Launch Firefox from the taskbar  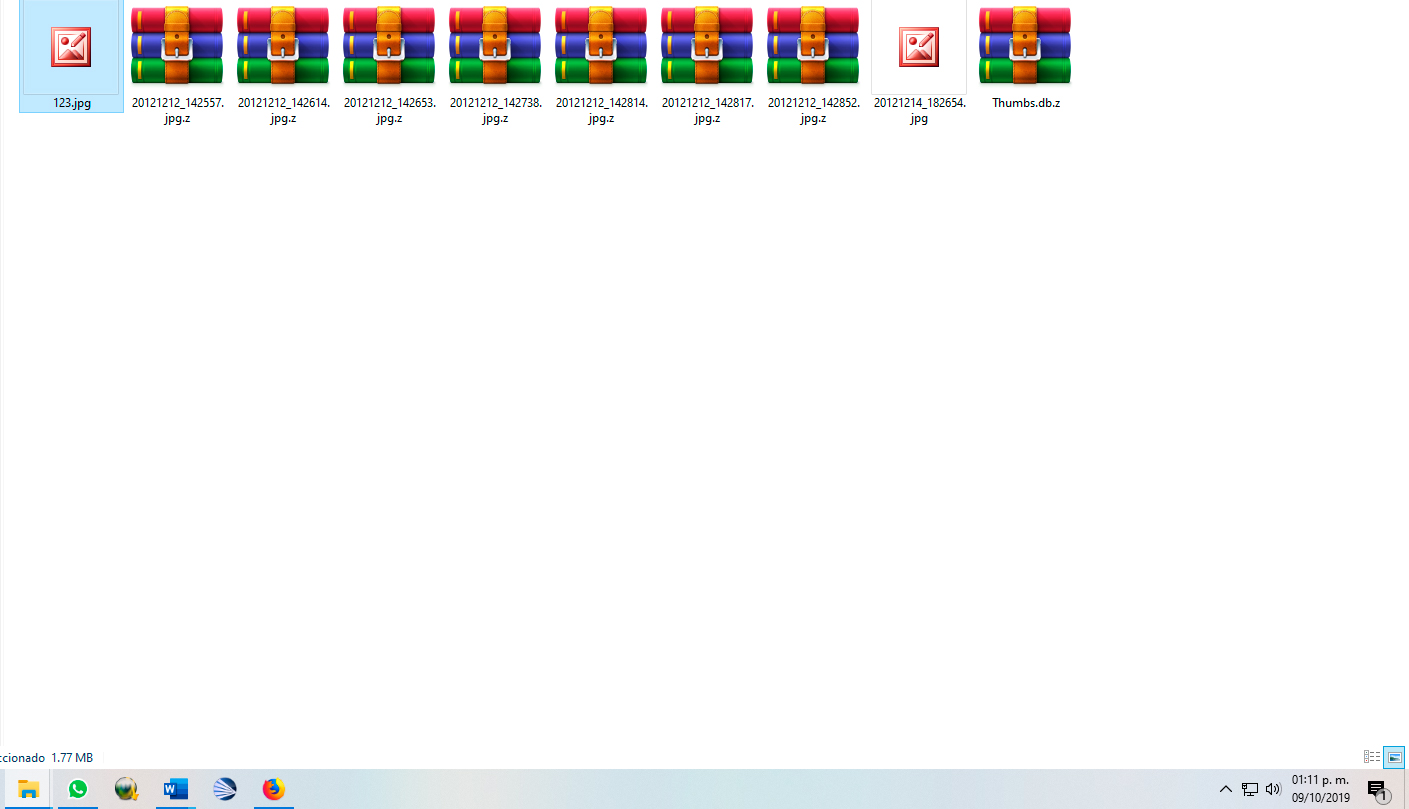273,789
